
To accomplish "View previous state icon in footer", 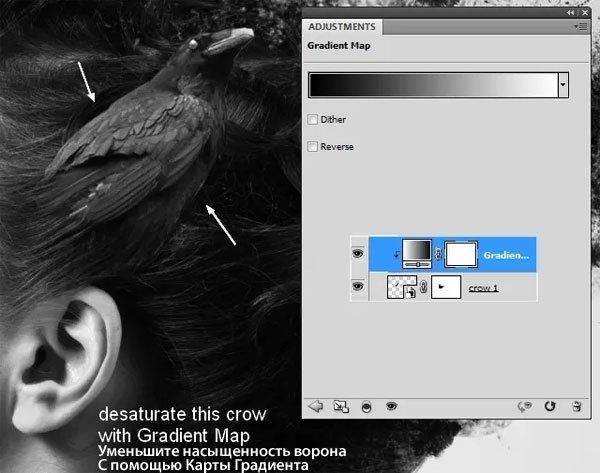I will [525, 406].
